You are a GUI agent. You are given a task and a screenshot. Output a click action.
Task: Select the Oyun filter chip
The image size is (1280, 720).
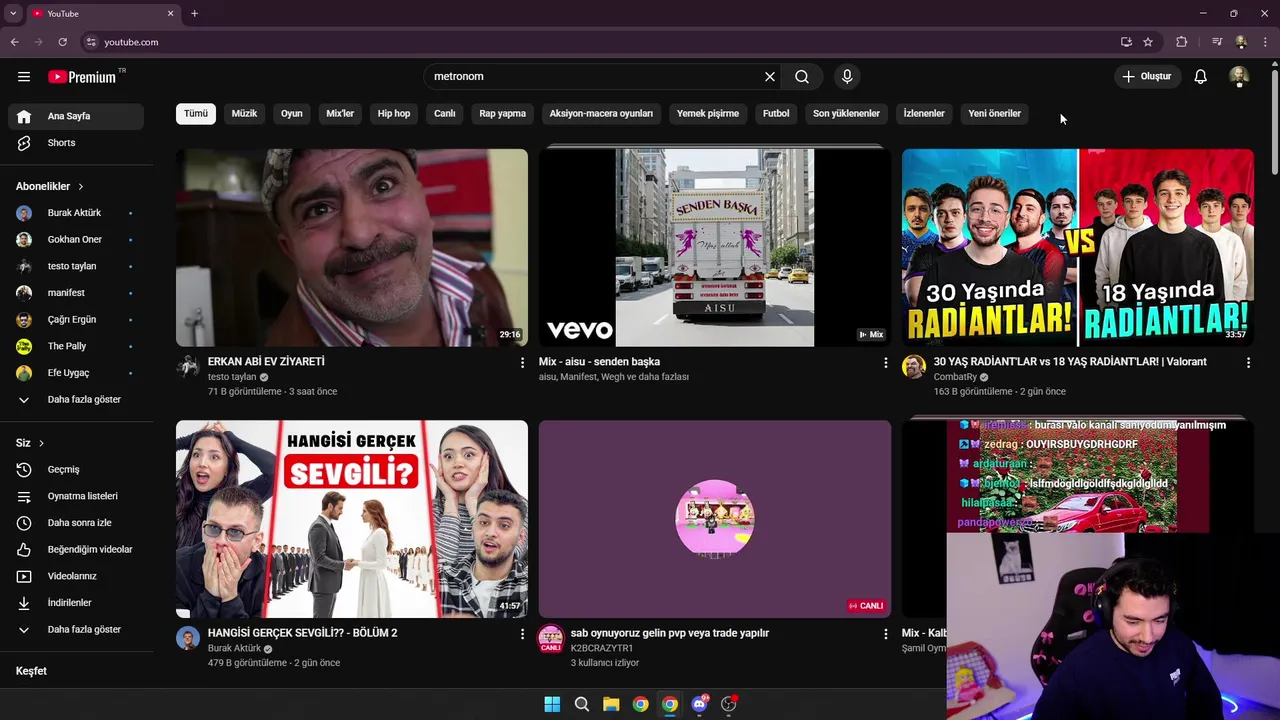click(x=292, y=114)
